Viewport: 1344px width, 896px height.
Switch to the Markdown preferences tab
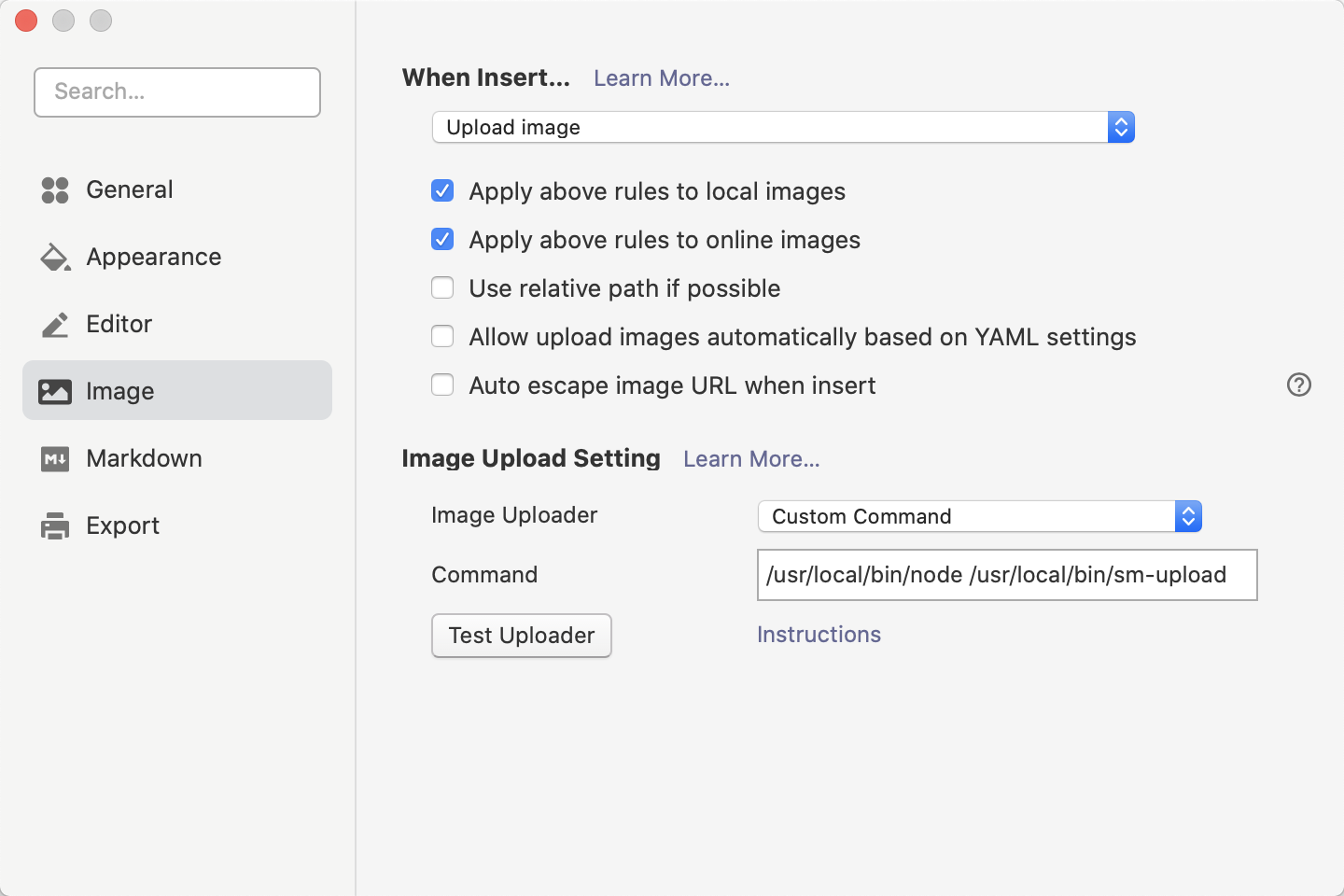point(144,459)
